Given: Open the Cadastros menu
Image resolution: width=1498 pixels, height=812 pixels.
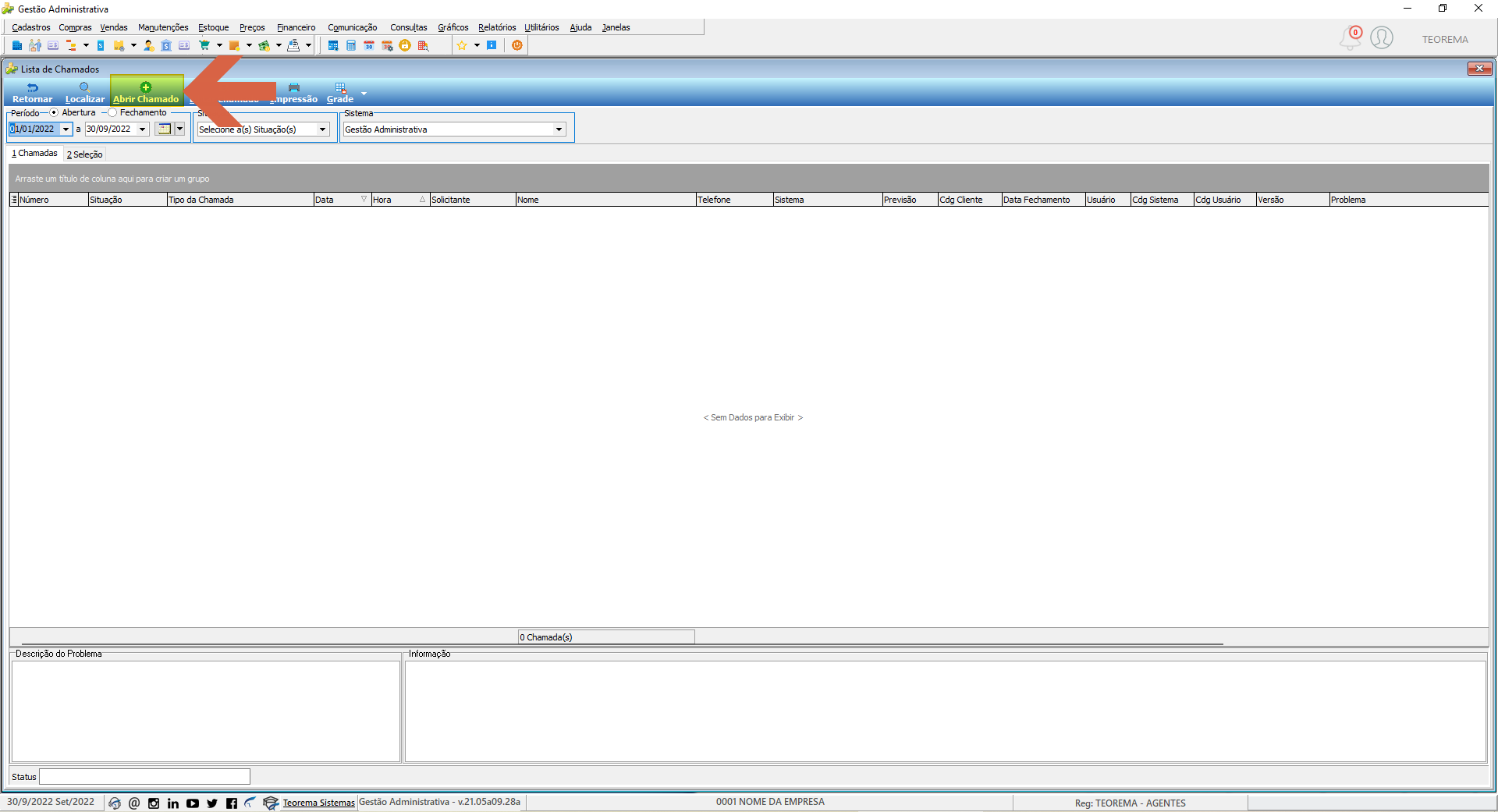Looking at the screenshot, I should pyautogui.click(x=31, y=27).
